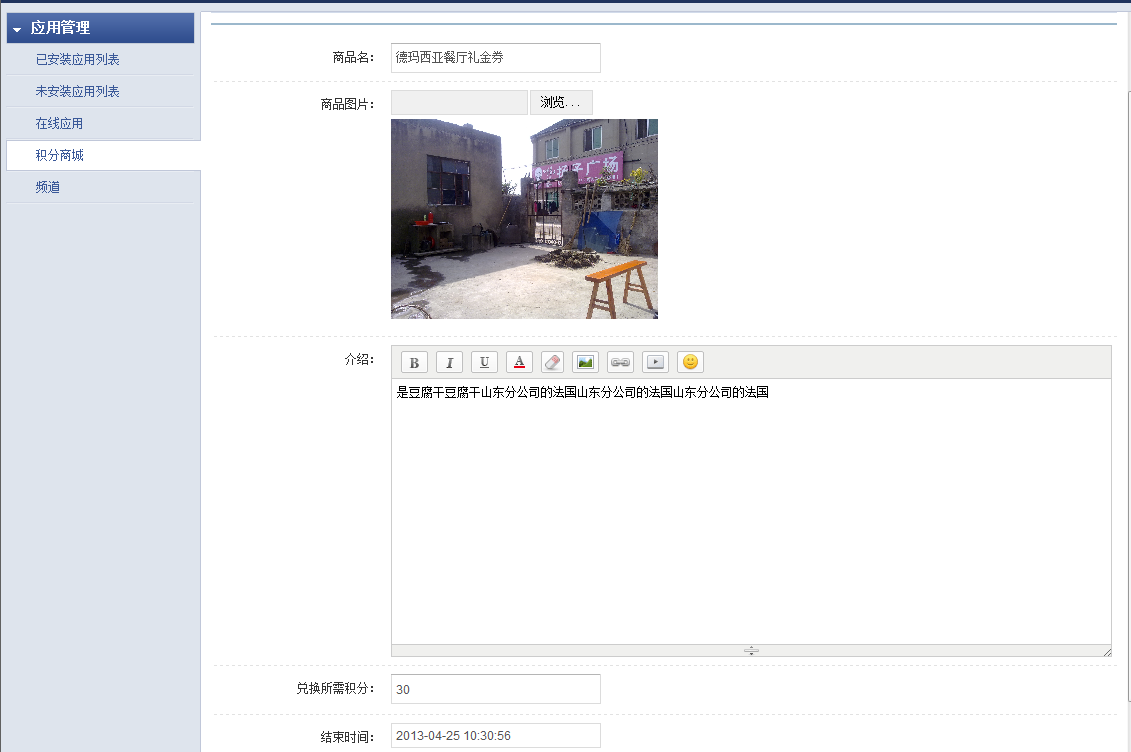This screenshot has height=752, width=1131.
Task: Toggle underline formatting in the editor
Action: pos(484,362)
